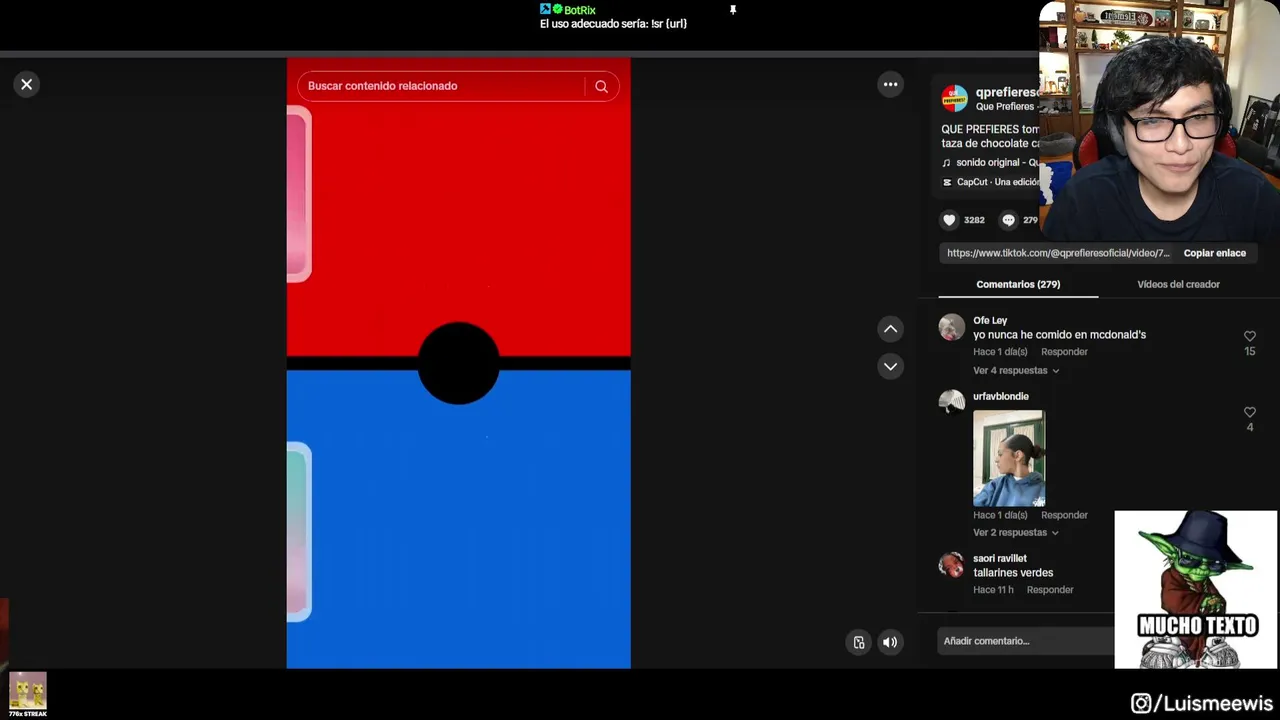Reply to urfavblondie's comment
Screen dimensions: 1280x720
point(1064,515)
